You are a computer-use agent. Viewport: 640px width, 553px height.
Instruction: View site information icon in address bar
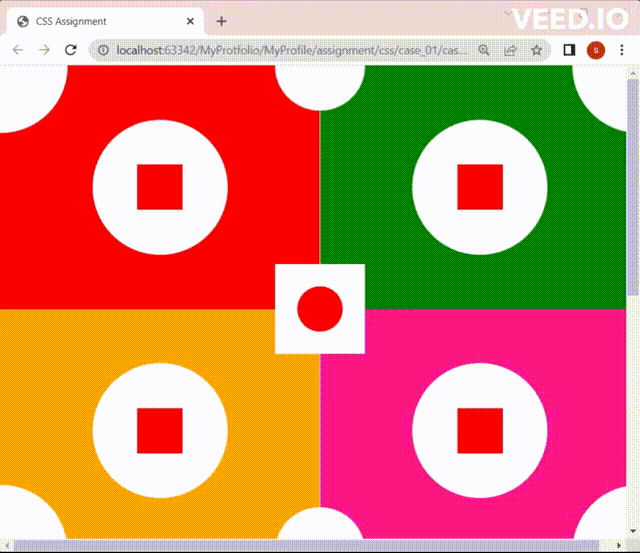click(104, 50)
